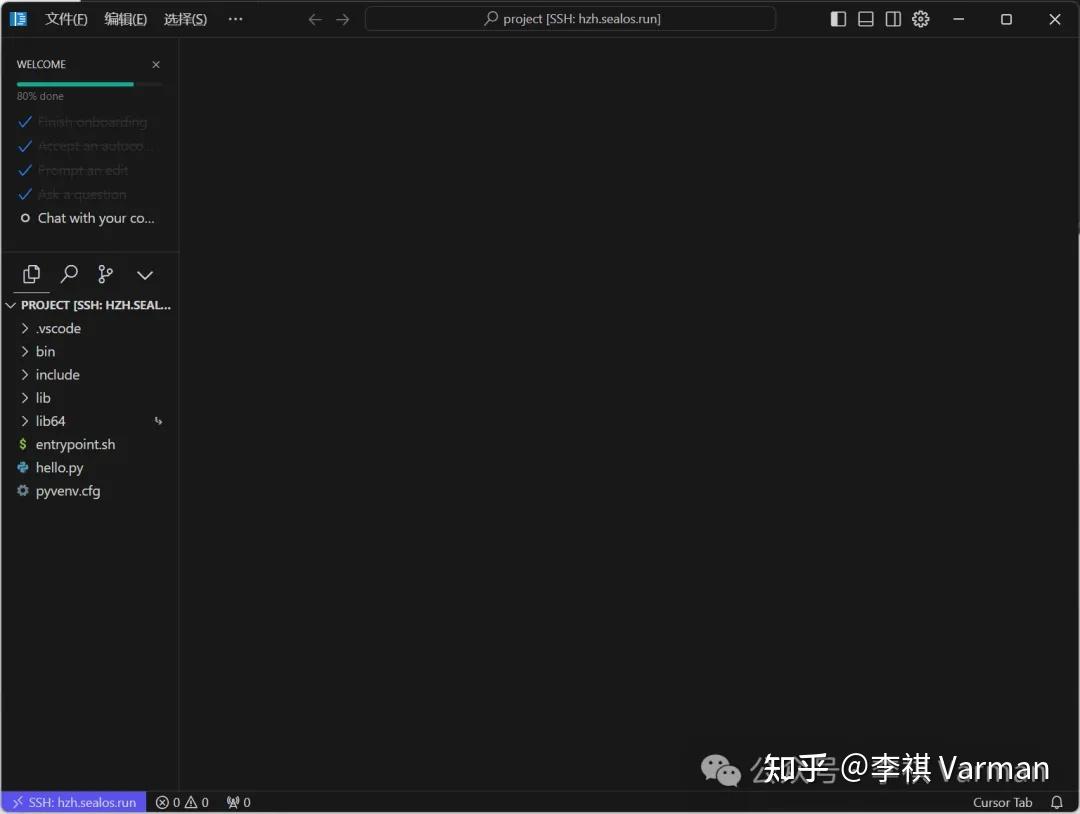The height and width of the screenshot is (814, 1080).
Task: Open notifications via the bell icon
Action: [x=1057, y=802]
